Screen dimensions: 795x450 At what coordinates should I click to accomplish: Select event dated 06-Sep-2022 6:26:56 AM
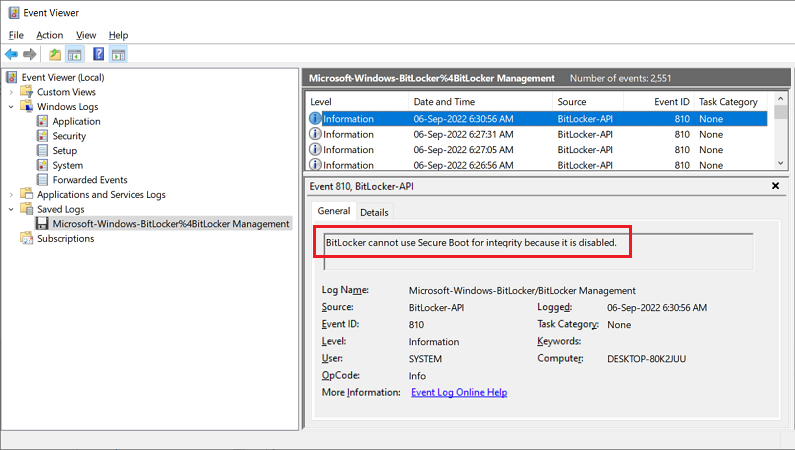[537, 165]
